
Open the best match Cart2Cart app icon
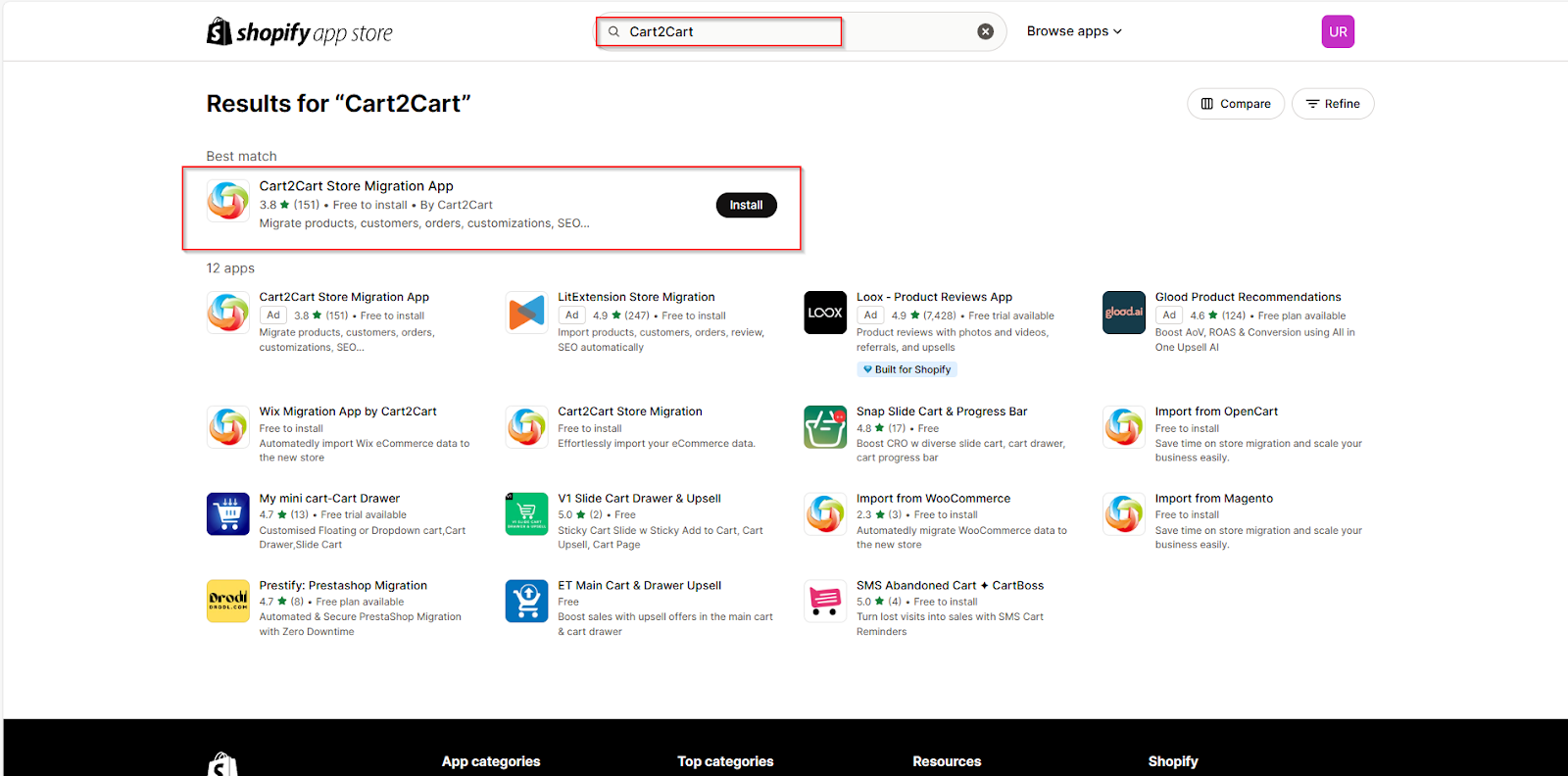pyautogui.click(x=227, y=201)
